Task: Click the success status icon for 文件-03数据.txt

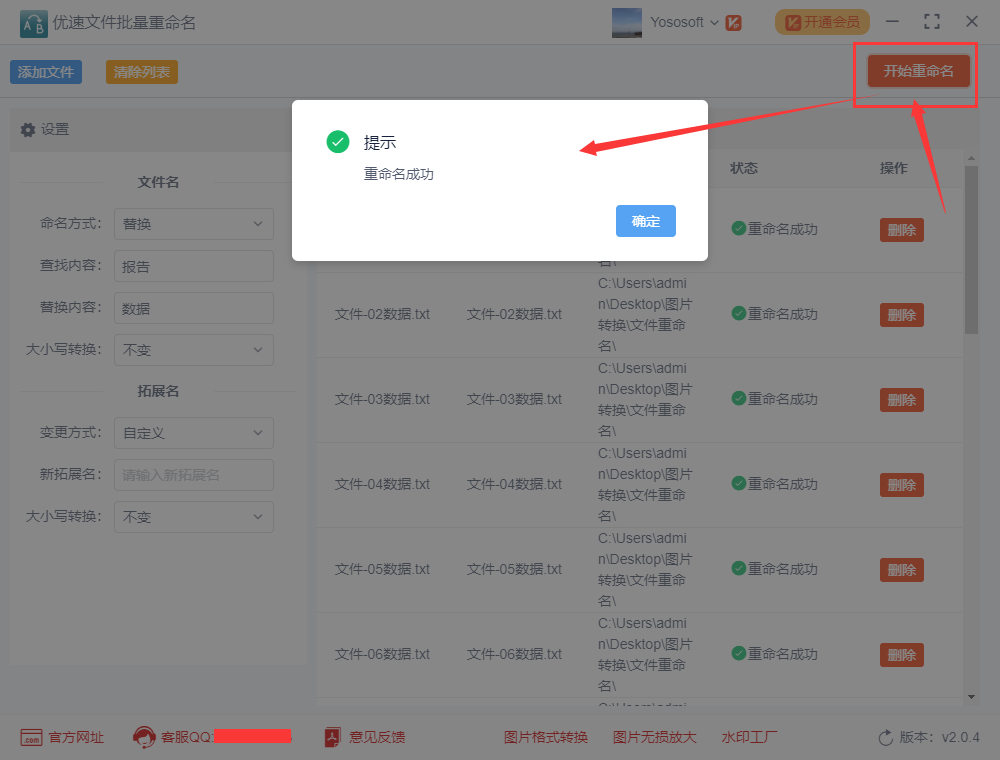Action: (739, 398)
